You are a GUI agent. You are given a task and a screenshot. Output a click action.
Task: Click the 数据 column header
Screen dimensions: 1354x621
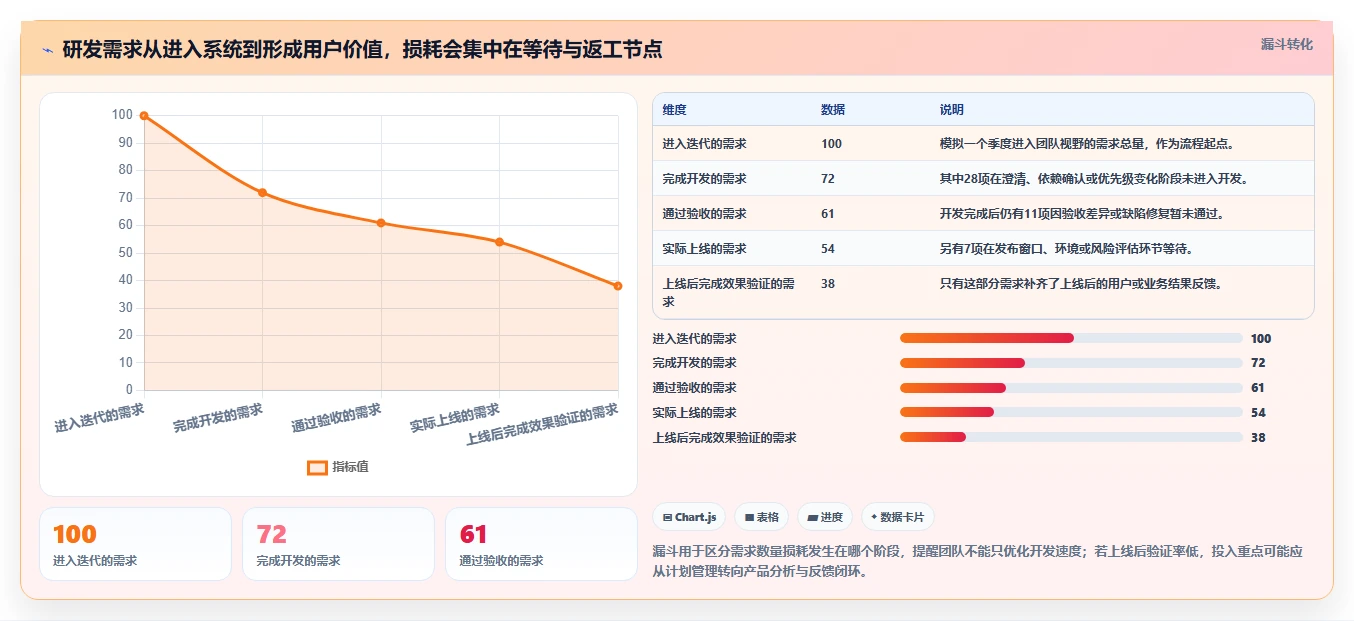coord(833,110)
